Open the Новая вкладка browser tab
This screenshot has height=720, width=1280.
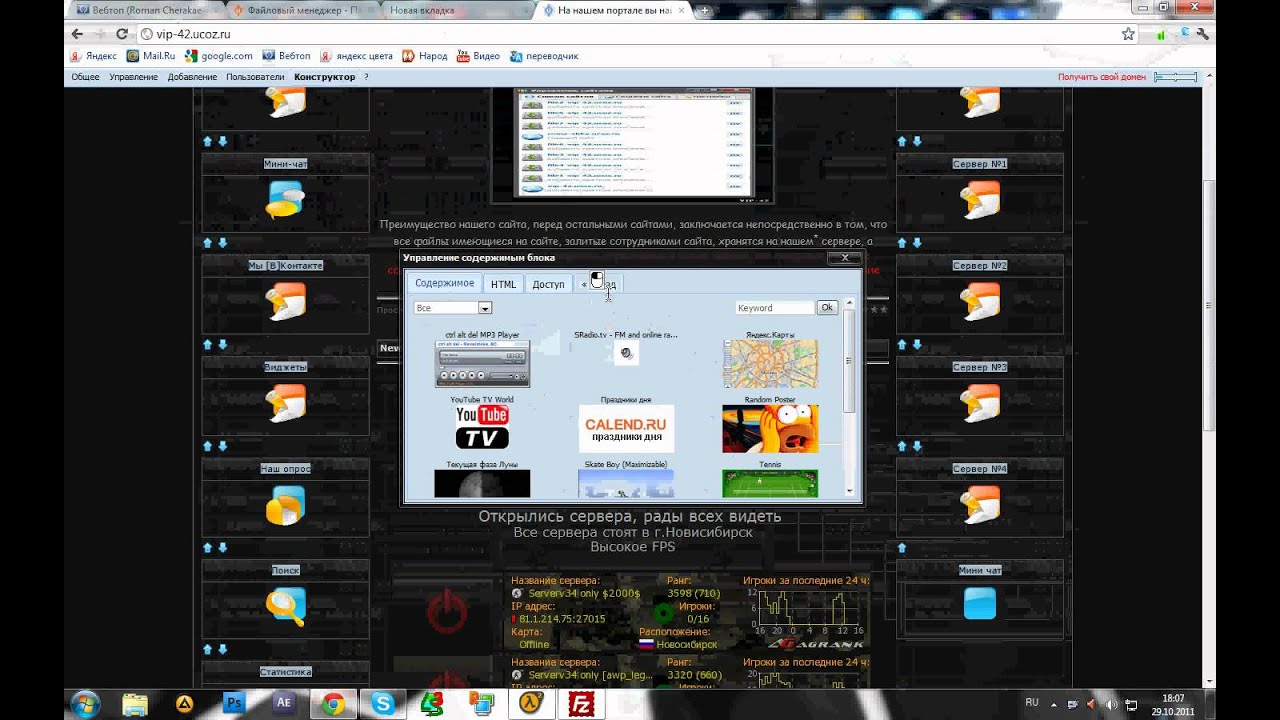click(x=455, y=11)
